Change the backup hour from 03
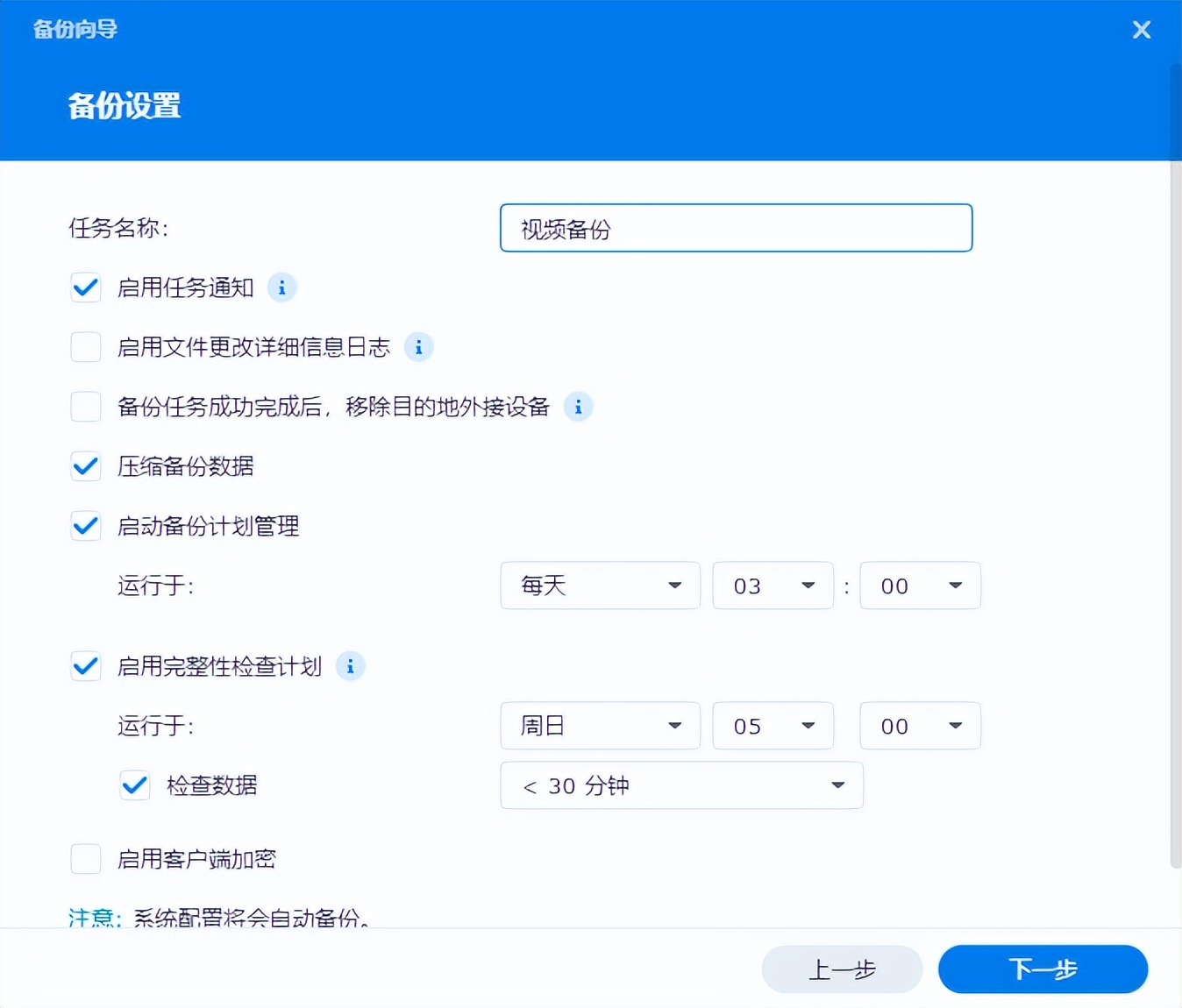Image resolution: width=1182 pixels, height=1008 pixels. [x=773, y=586]
